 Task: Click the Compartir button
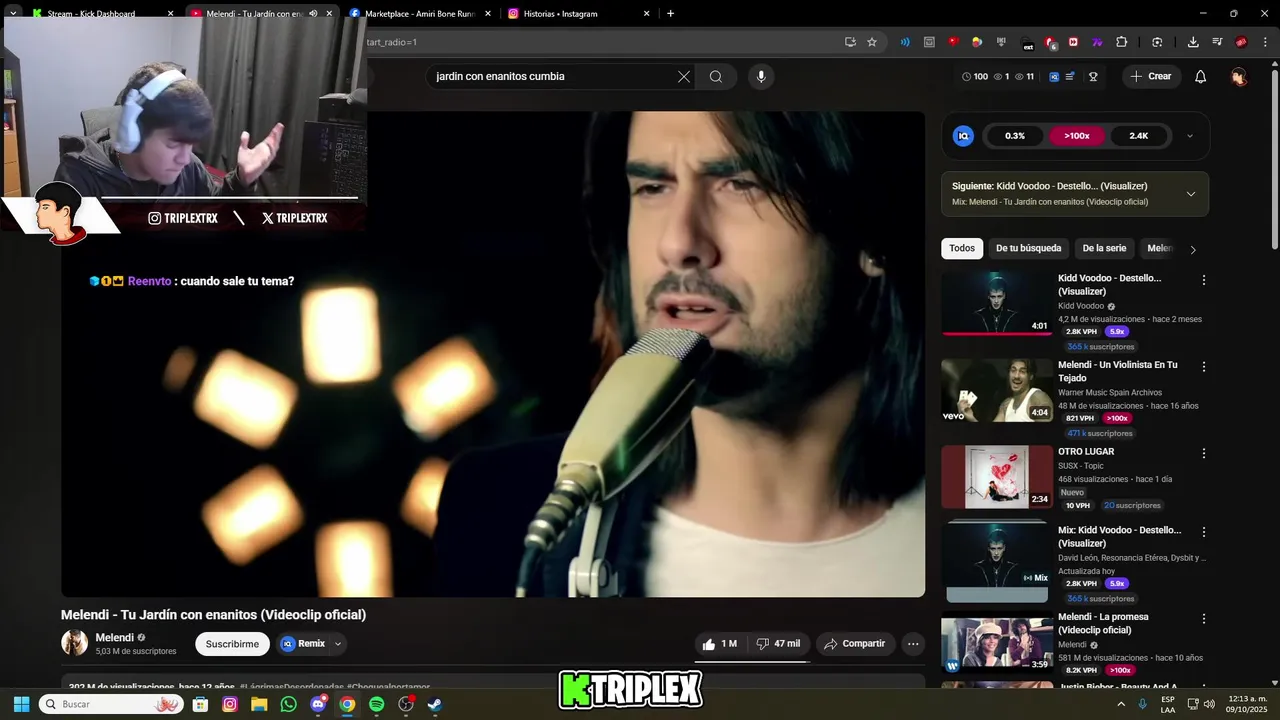tap(855, 644)
